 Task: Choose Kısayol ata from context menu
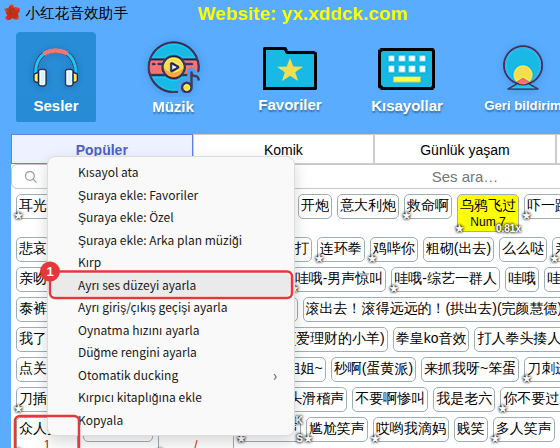[171, 173]
